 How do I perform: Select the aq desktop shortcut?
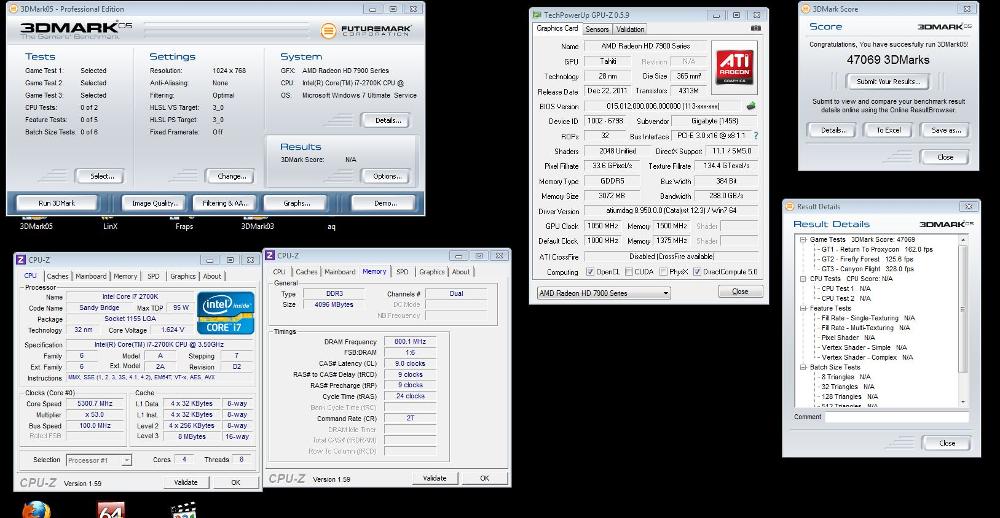pos(332,226)
